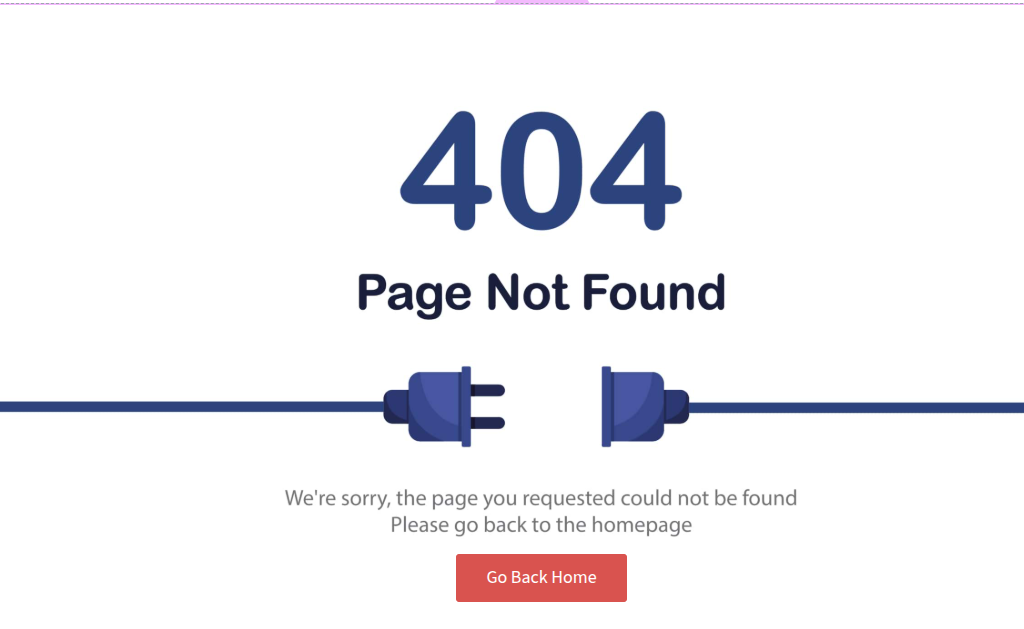Click the dark cable end behind the socket
Screen dimensions: 1024x629
click(677, 406)
